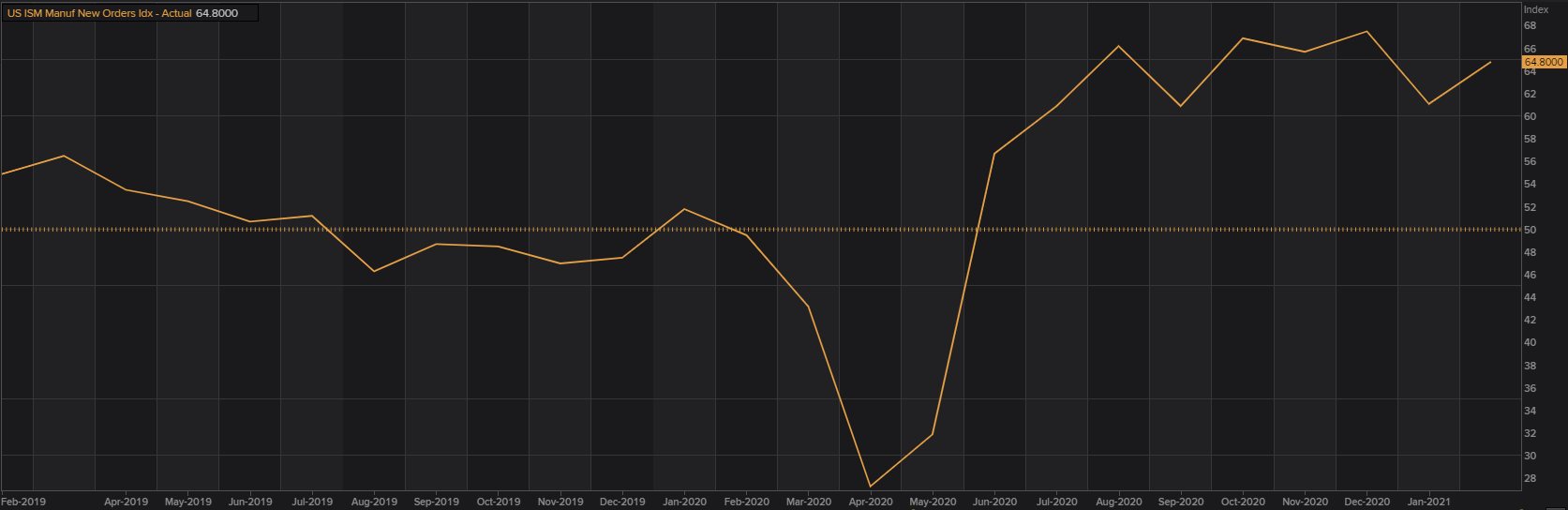Click the Nov-2019 date label
1568x510 pixels.
coord(560,502)
